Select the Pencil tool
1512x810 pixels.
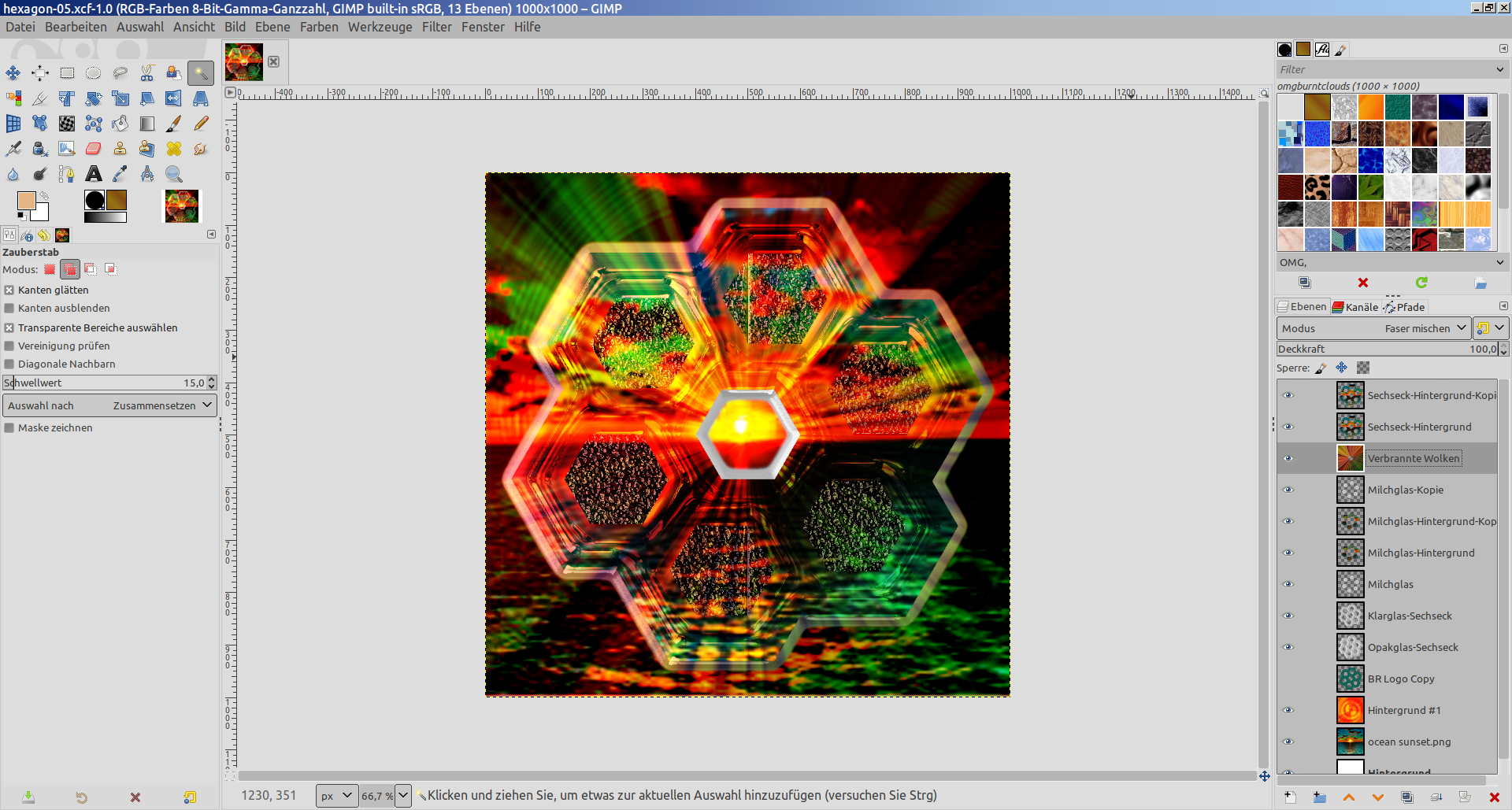click(201, 124)
